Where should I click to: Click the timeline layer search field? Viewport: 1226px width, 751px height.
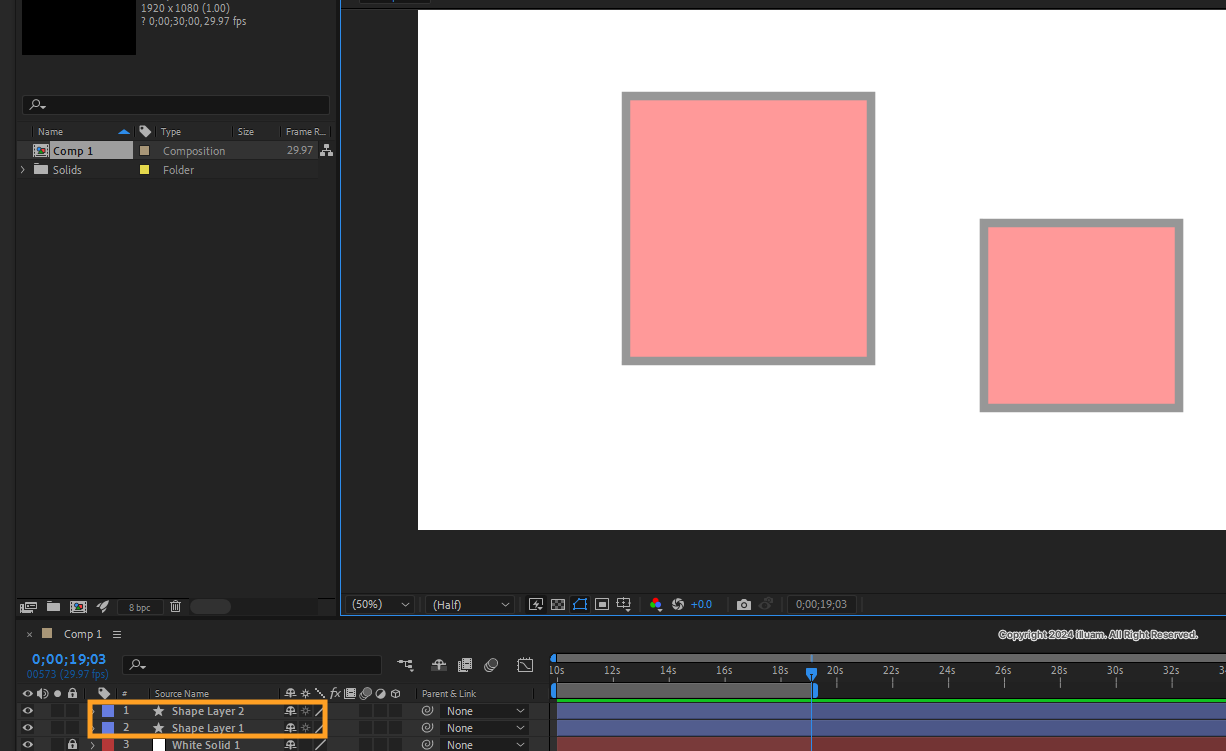coord(252,665)
